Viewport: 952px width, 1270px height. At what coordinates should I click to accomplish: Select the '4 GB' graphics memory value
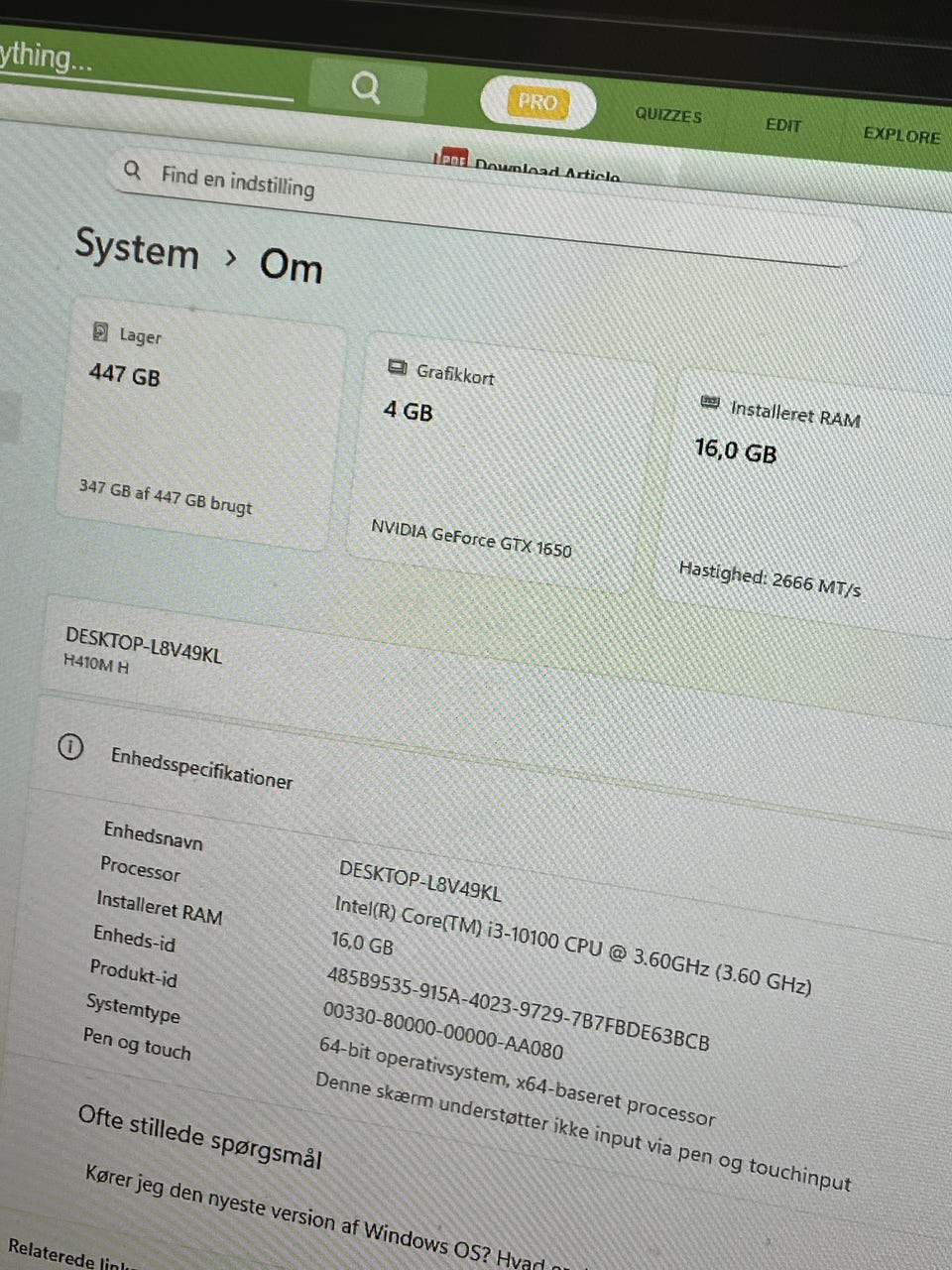408,411
